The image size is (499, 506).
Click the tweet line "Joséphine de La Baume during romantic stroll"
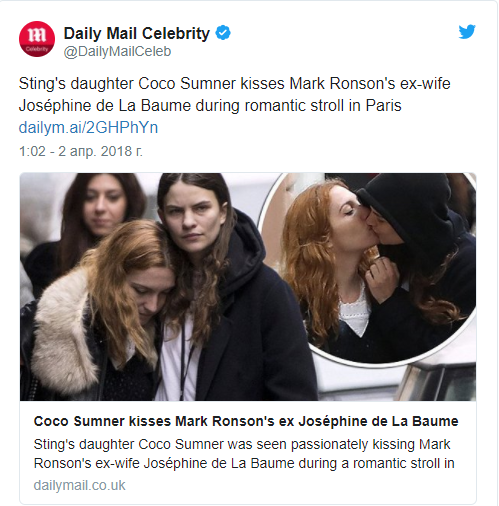[210, 106]
